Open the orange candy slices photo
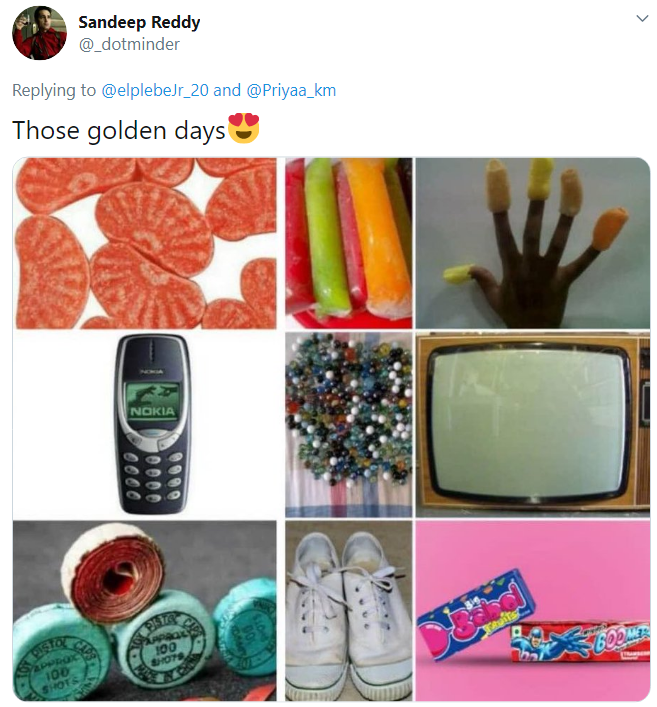Screen dimensions: 657x707 pyautogui.click(x=145, y=243)
